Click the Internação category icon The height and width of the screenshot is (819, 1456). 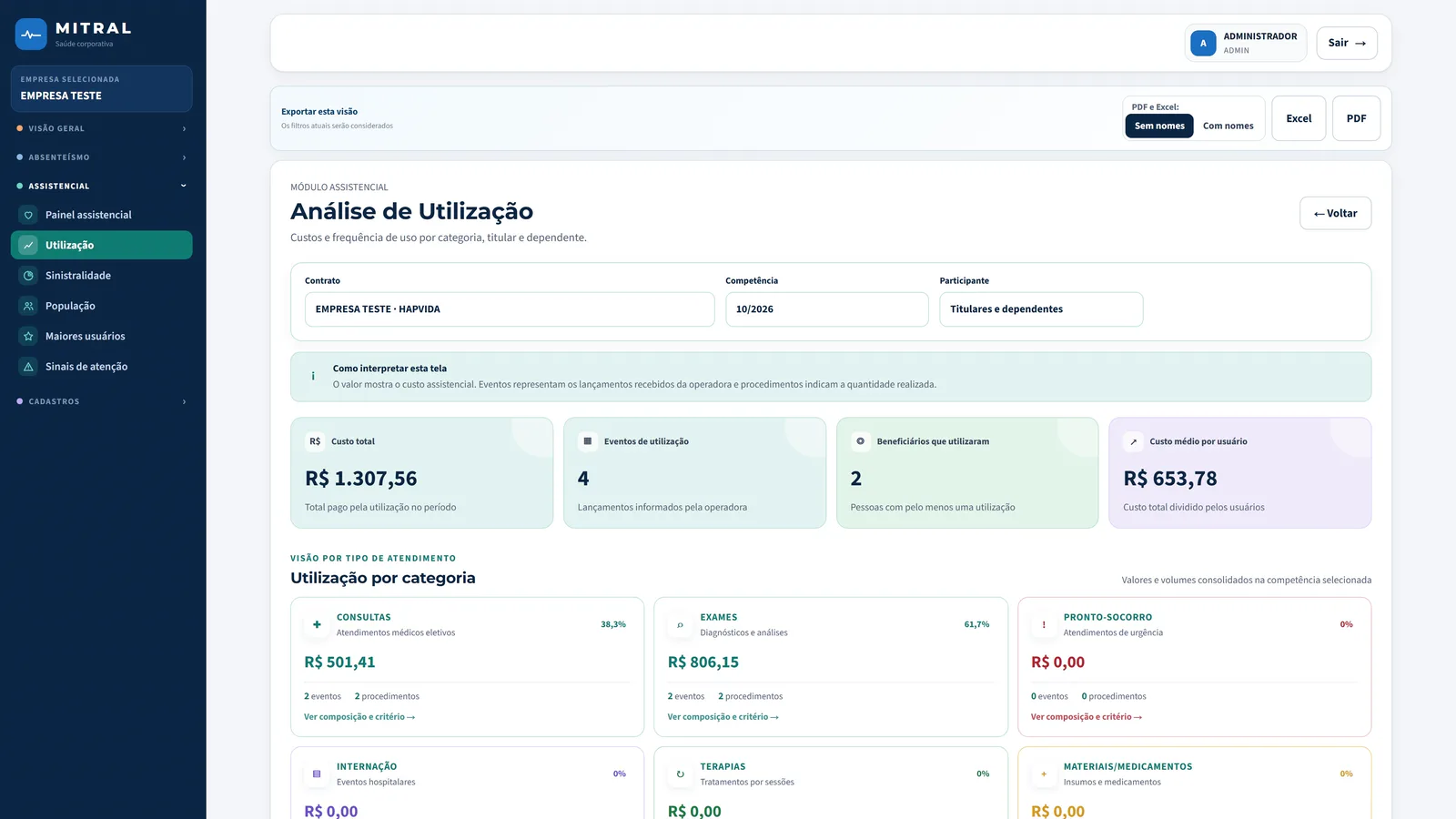317,773
